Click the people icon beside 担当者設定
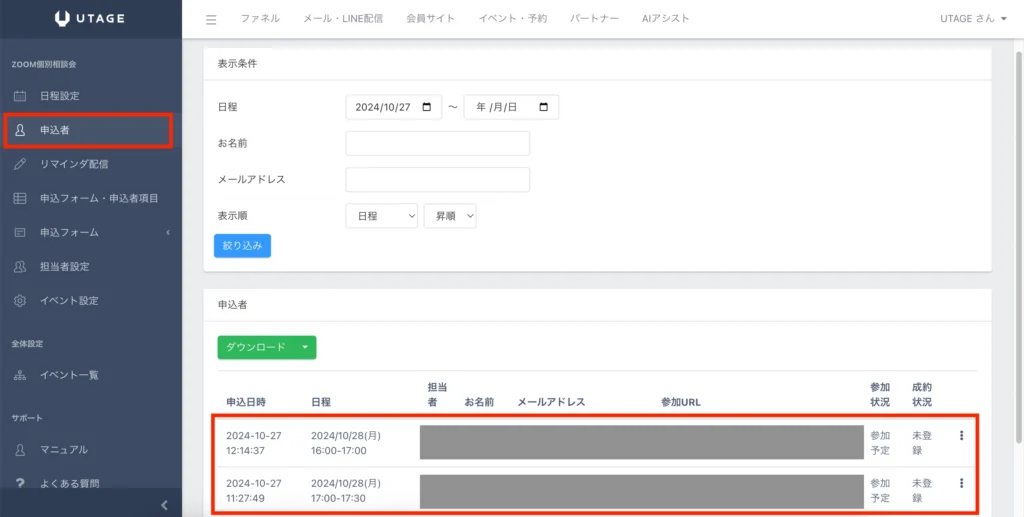1024x517 pixels. (x=20, y=266)
